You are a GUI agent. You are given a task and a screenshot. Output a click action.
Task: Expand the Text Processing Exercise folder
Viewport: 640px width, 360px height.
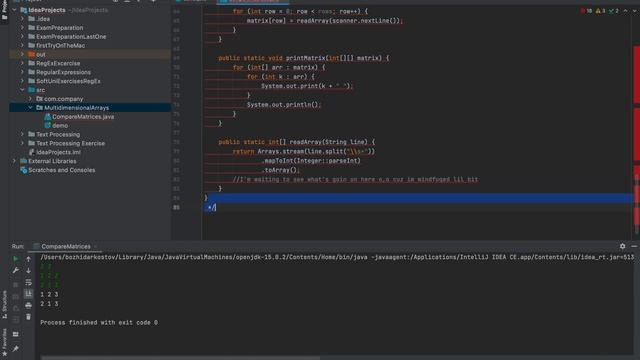tap(22, 143)
